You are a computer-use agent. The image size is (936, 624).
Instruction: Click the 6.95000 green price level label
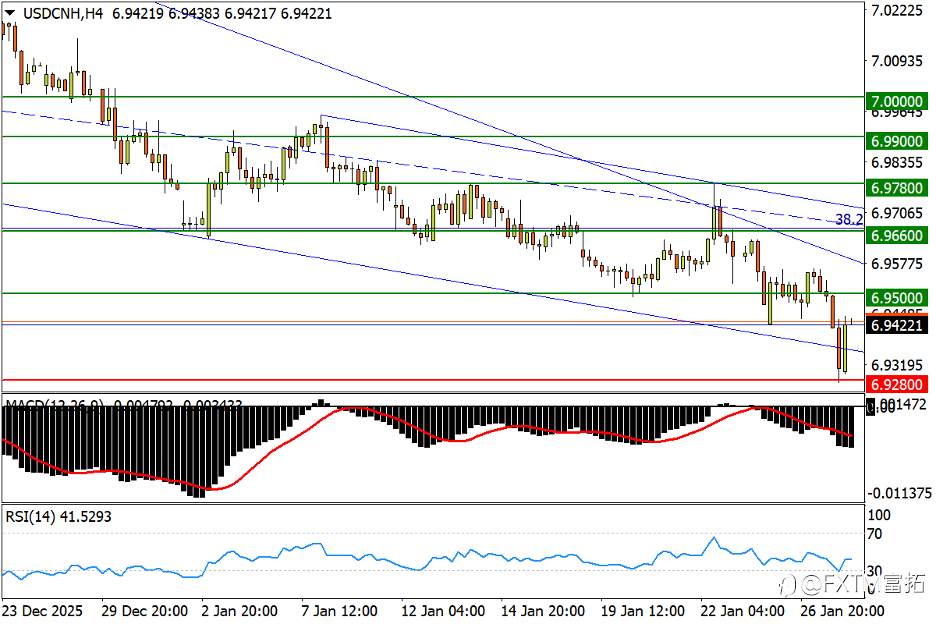[x=897, y=297]
